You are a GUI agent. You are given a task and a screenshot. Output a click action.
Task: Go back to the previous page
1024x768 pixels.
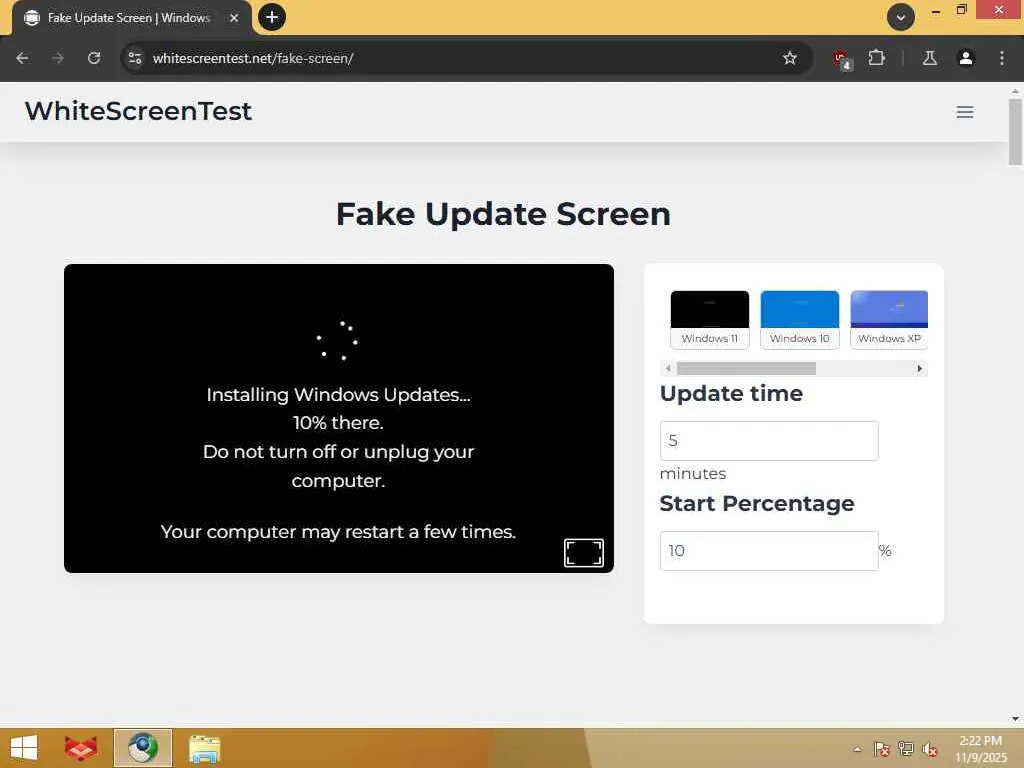point(22,58)
